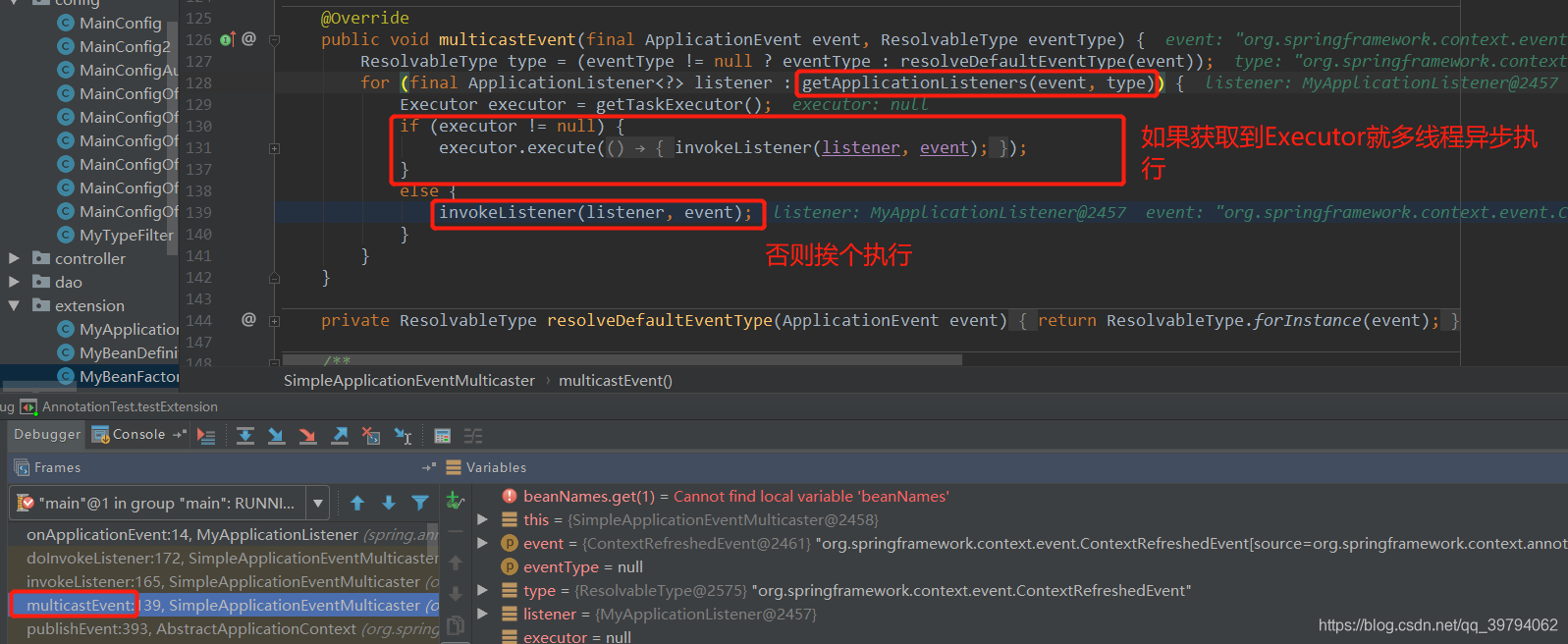The height and width of the screenshot is (644, 1568).
Task: Expand the controller folder
Action: click(x=14, y=258)
